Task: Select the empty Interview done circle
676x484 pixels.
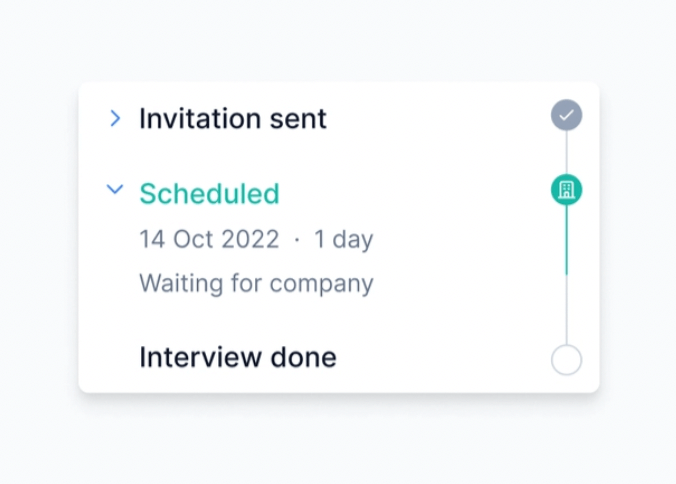Action: pos(566,360)
